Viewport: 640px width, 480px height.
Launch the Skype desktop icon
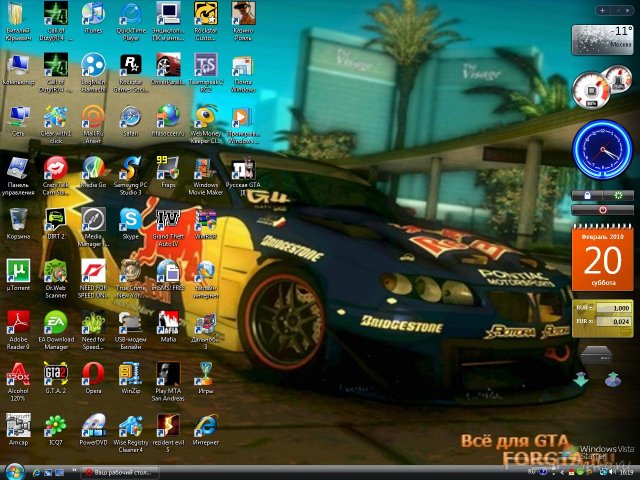(x=130, y=219)
